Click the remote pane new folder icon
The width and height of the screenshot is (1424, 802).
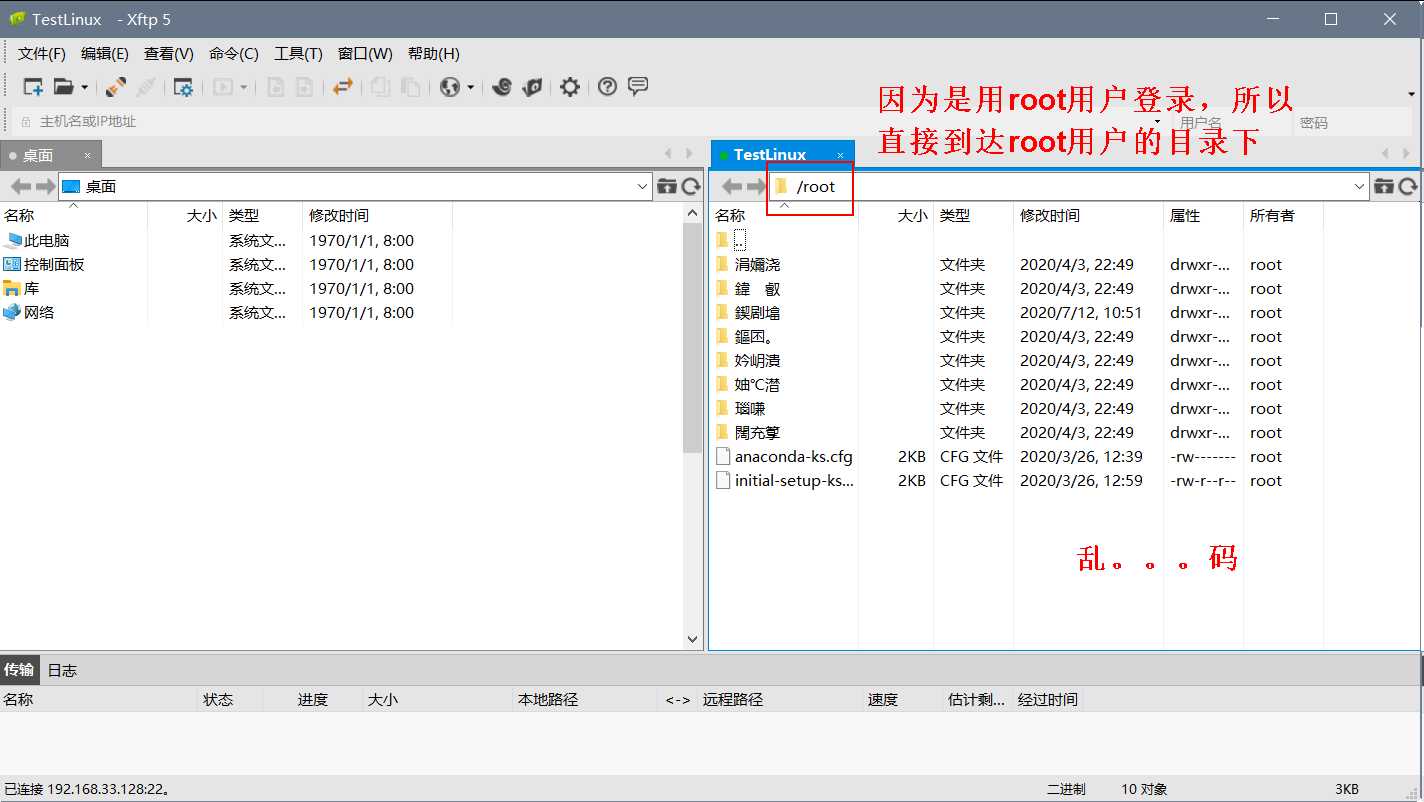(x=1384, y=186)
